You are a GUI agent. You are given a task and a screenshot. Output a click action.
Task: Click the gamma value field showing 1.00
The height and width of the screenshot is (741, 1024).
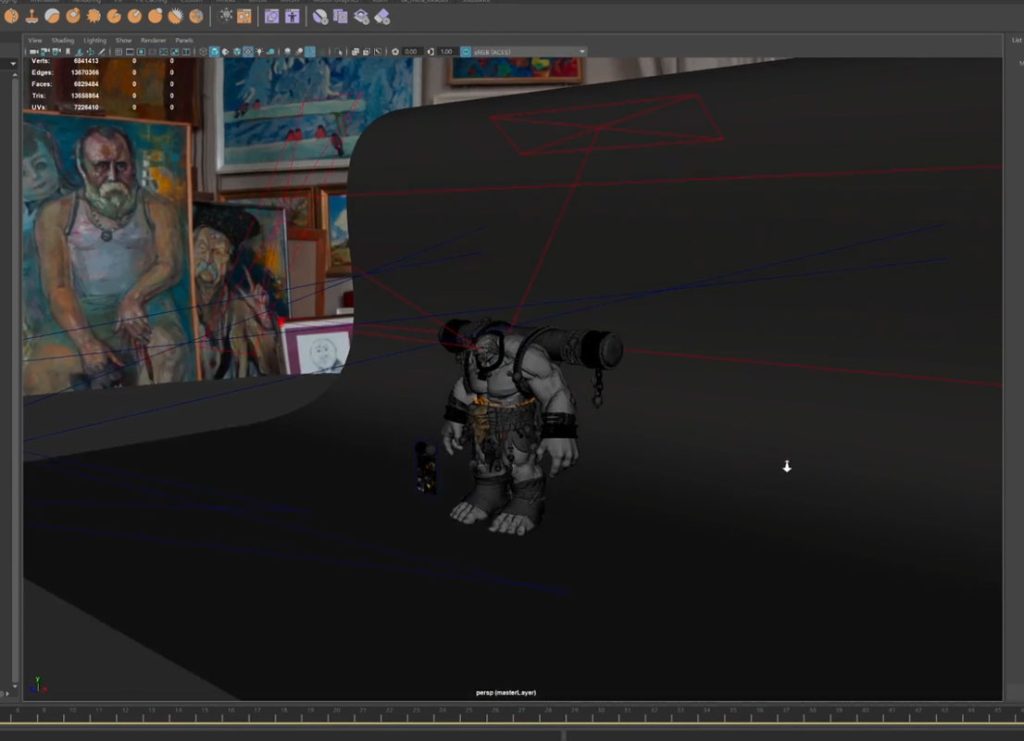447,51
